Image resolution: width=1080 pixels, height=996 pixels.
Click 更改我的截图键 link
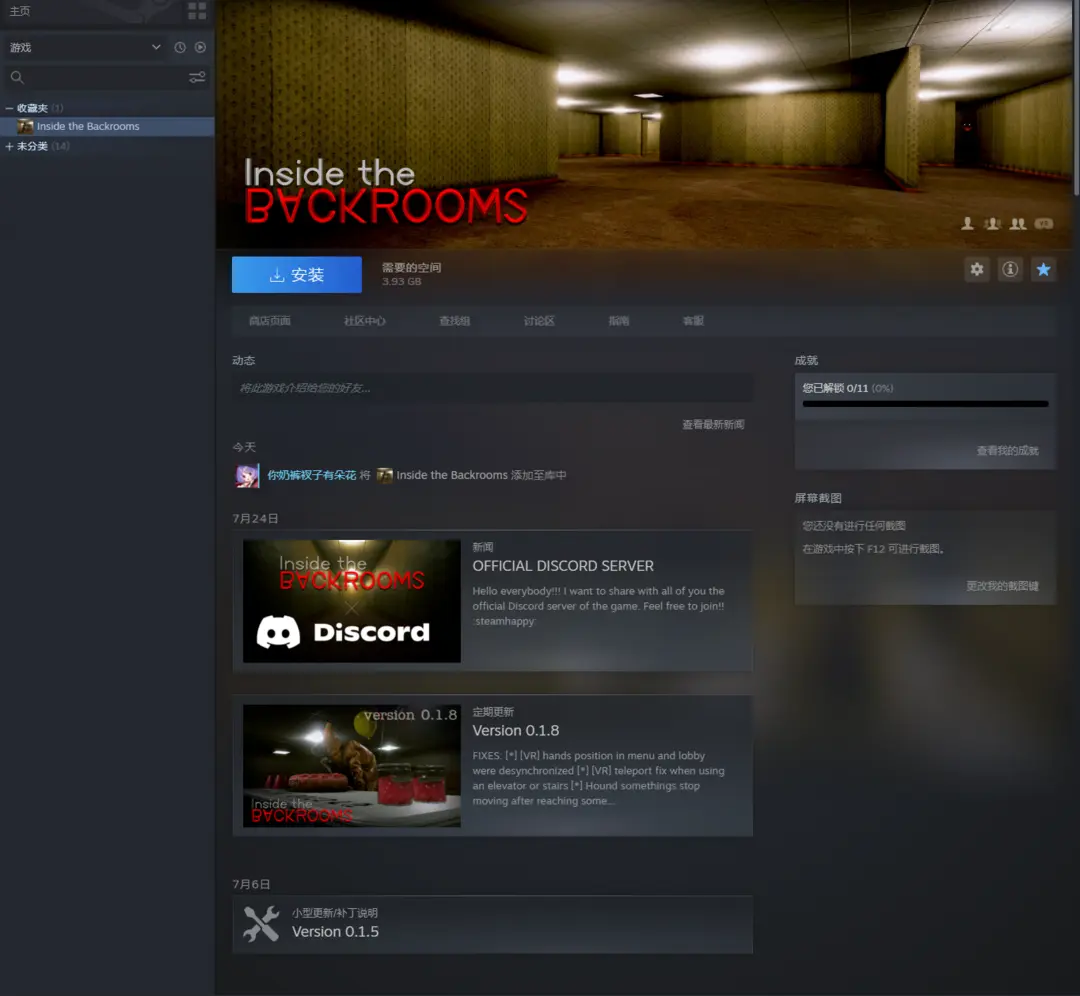pos(1002,585)
